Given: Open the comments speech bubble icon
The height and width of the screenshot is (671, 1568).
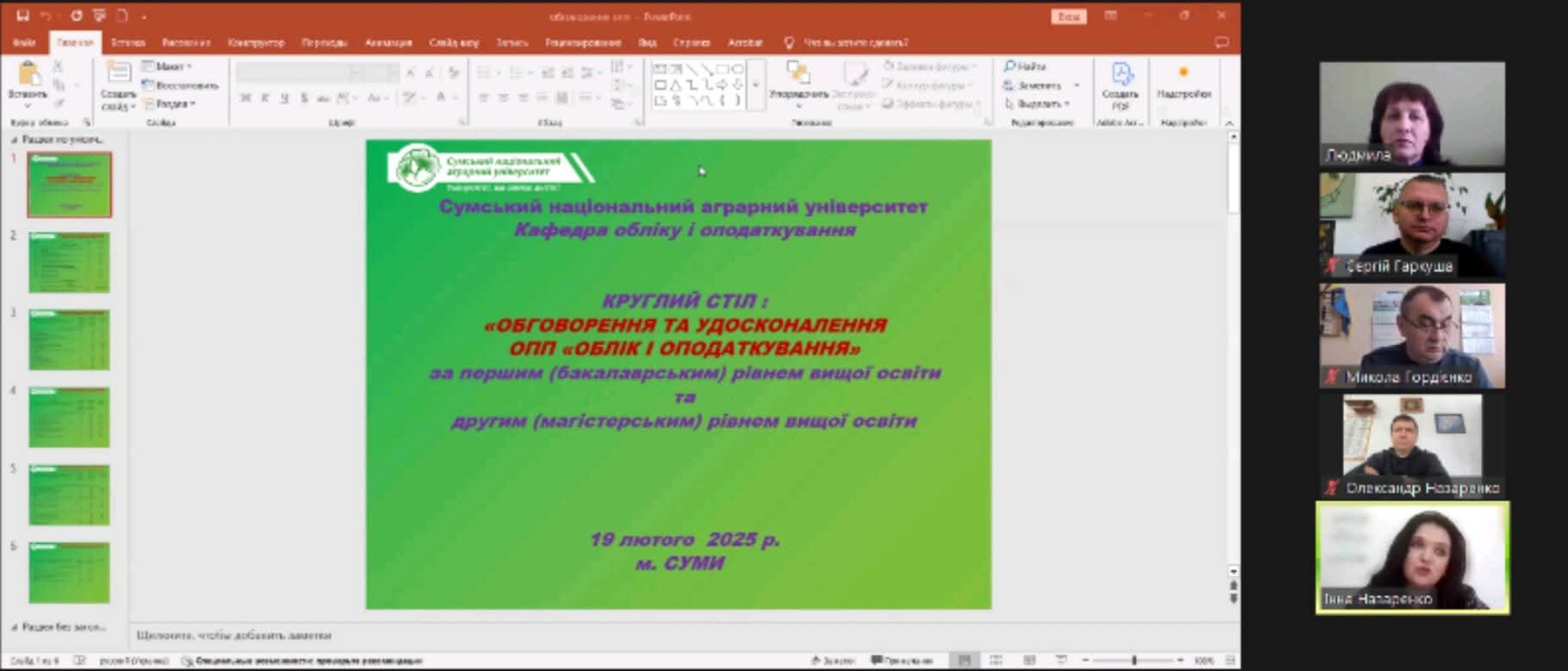Looking at the screenshot, I should click(x=1221, y=42).
